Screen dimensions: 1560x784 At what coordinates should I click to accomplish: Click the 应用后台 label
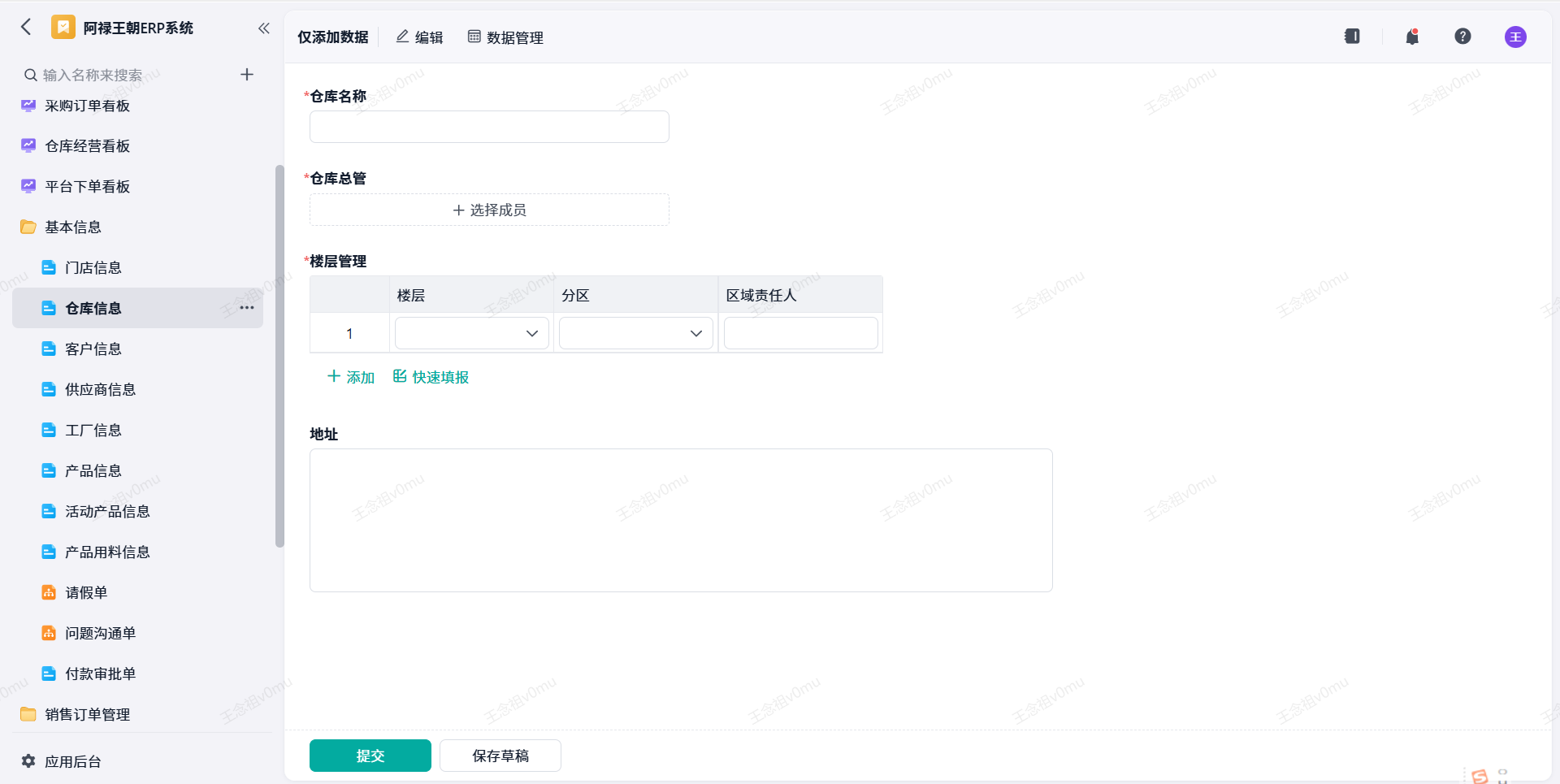[73, 761]
